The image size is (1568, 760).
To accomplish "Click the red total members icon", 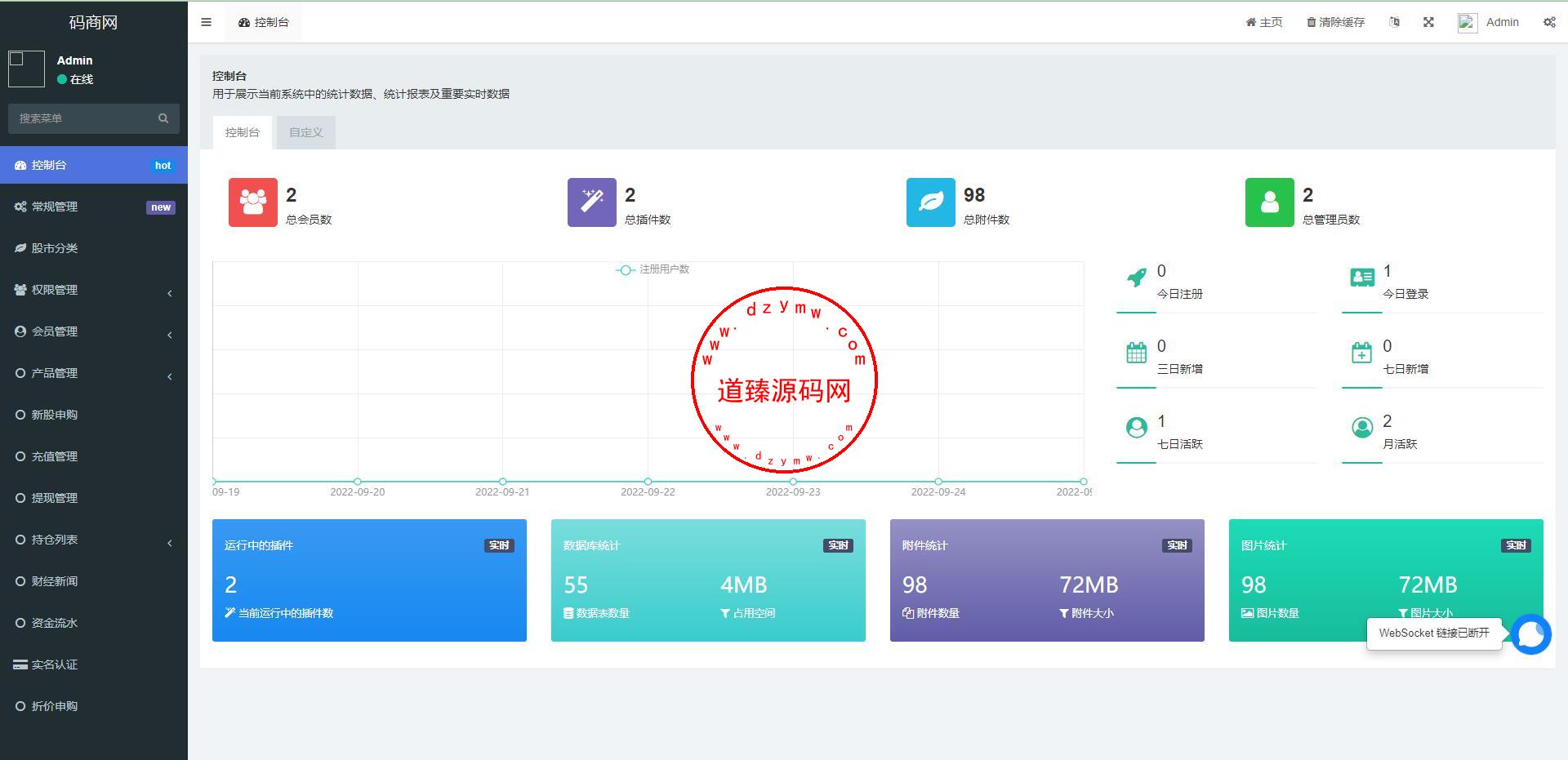I will (x=253, y=202).
